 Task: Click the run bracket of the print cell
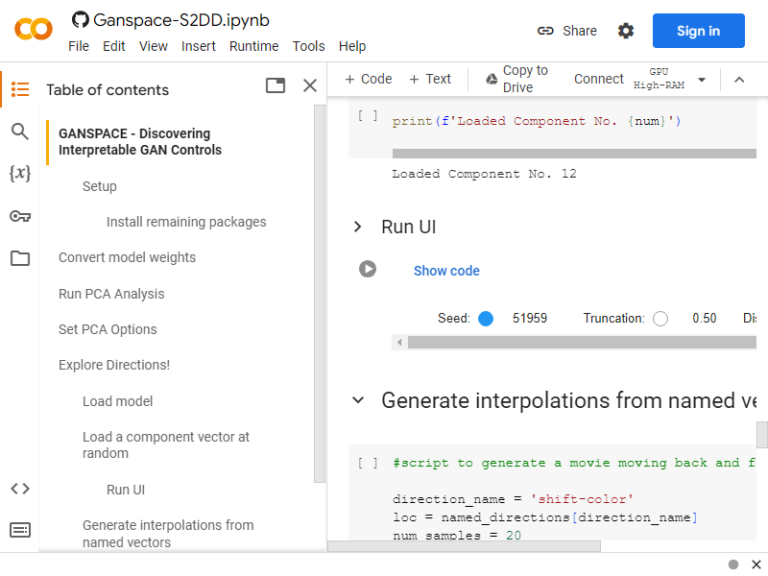pyautogui.click(x=367, y=116)
